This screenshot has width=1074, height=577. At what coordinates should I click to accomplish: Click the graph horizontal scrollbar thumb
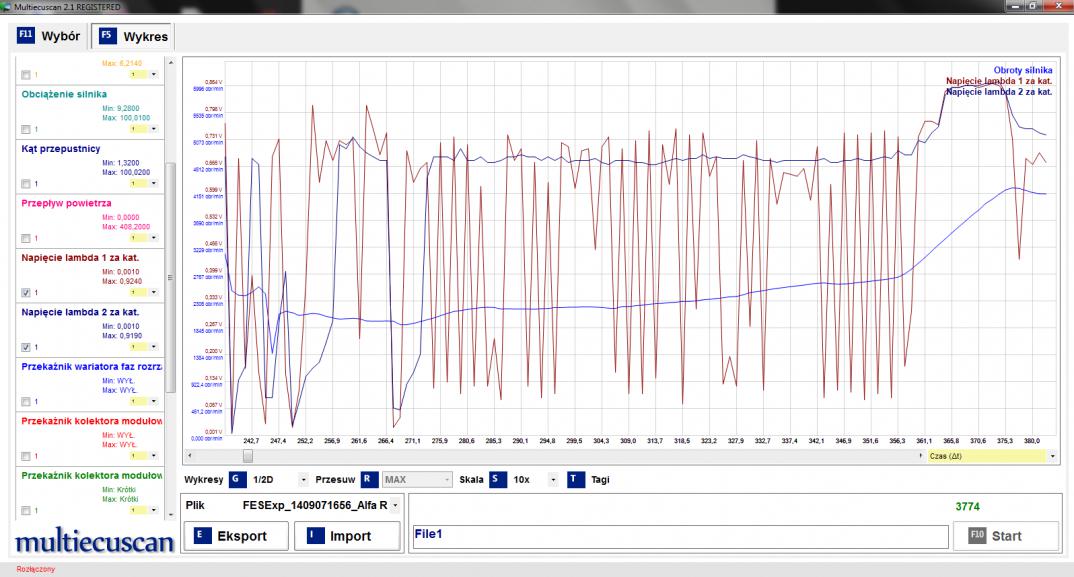[x=246, y=456]
